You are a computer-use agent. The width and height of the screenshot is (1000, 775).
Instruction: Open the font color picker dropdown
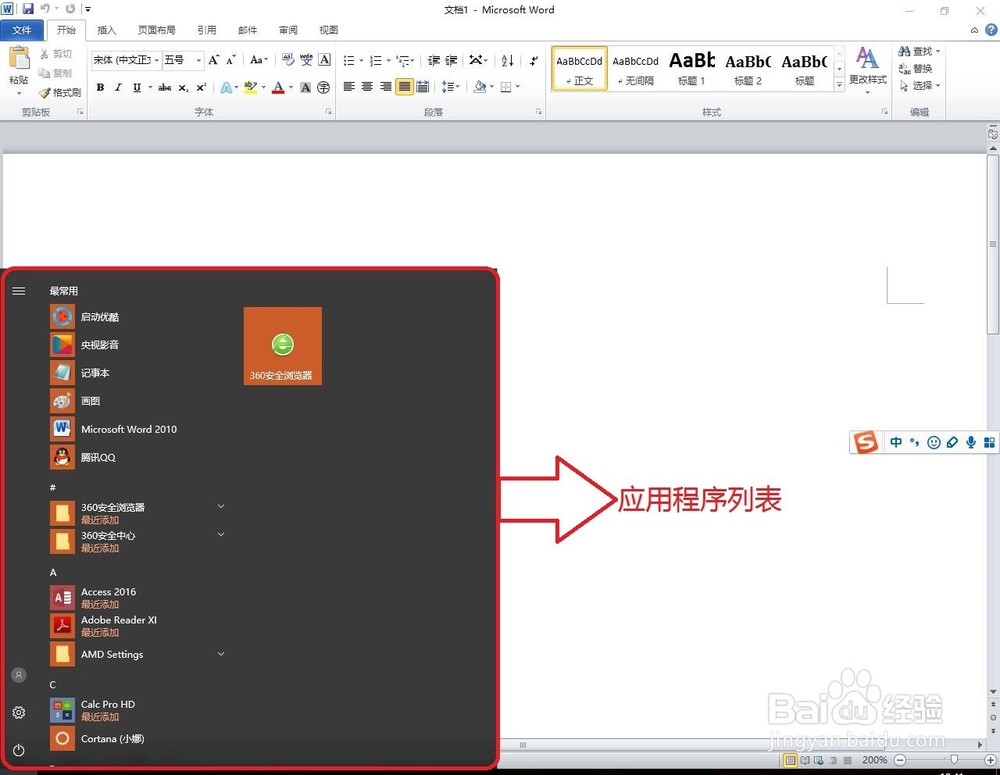click(290, 88)
